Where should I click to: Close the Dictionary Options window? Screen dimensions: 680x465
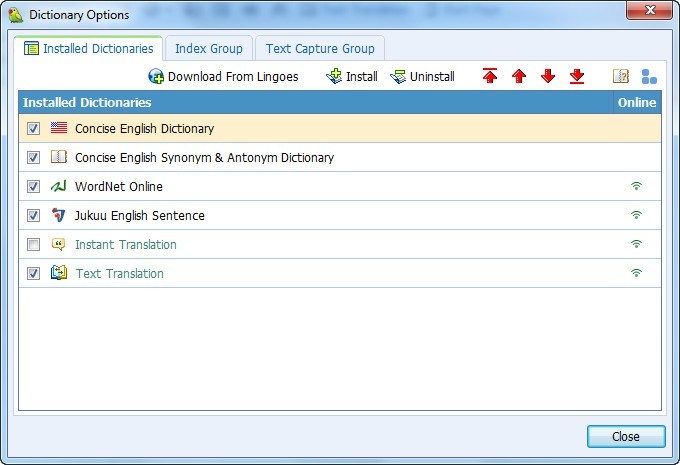[x=649, y=10]
